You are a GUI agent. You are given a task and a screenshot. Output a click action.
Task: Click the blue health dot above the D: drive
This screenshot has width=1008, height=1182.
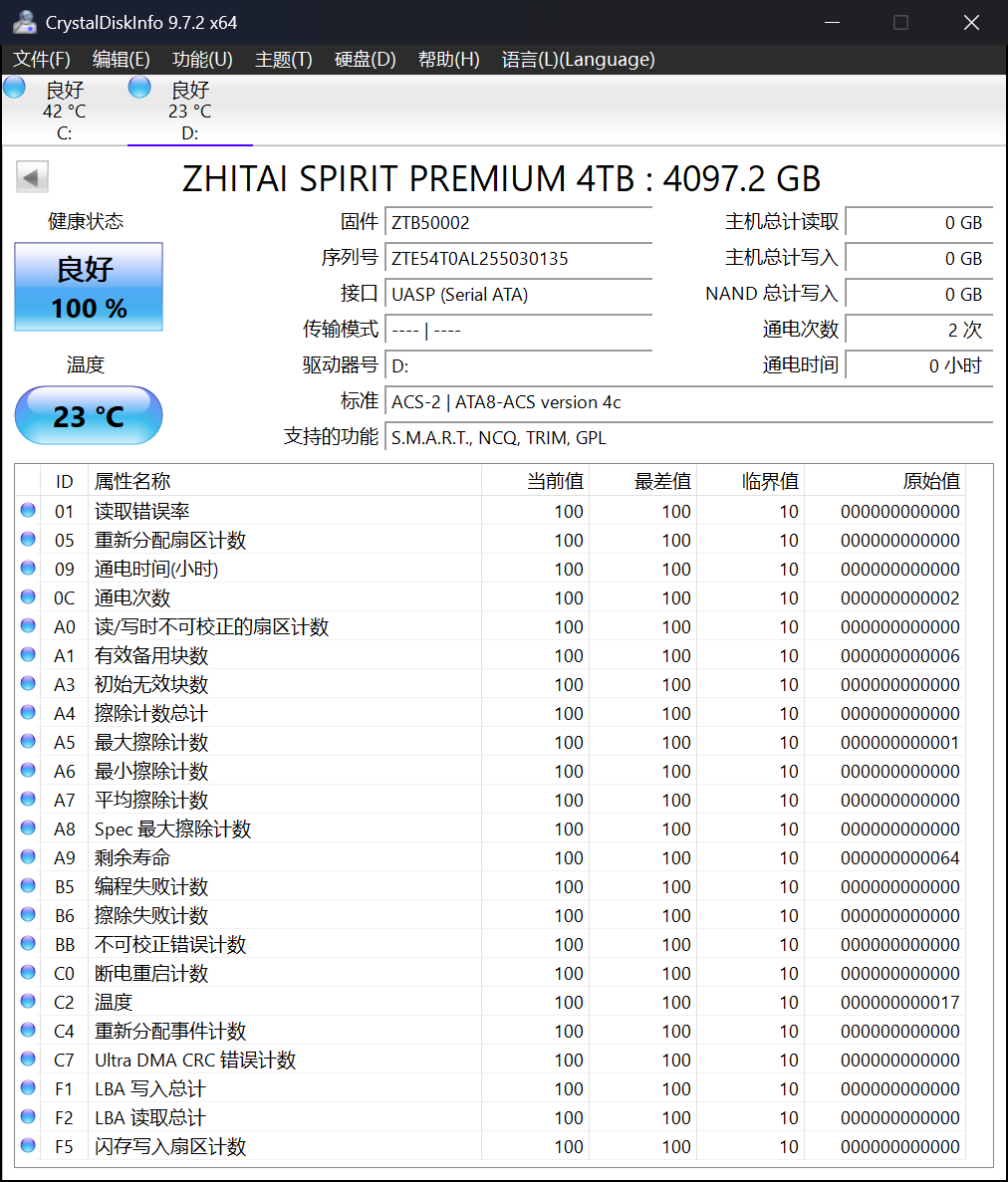(138, 87)
